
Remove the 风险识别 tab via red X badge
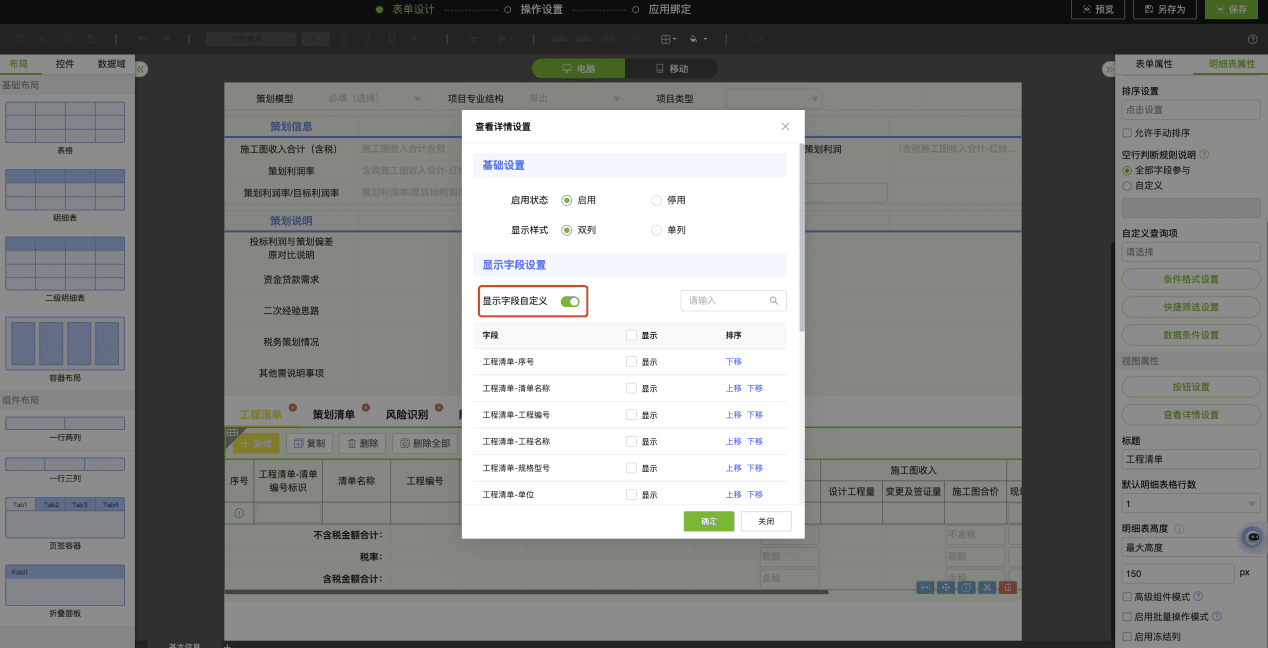point(439,407)
